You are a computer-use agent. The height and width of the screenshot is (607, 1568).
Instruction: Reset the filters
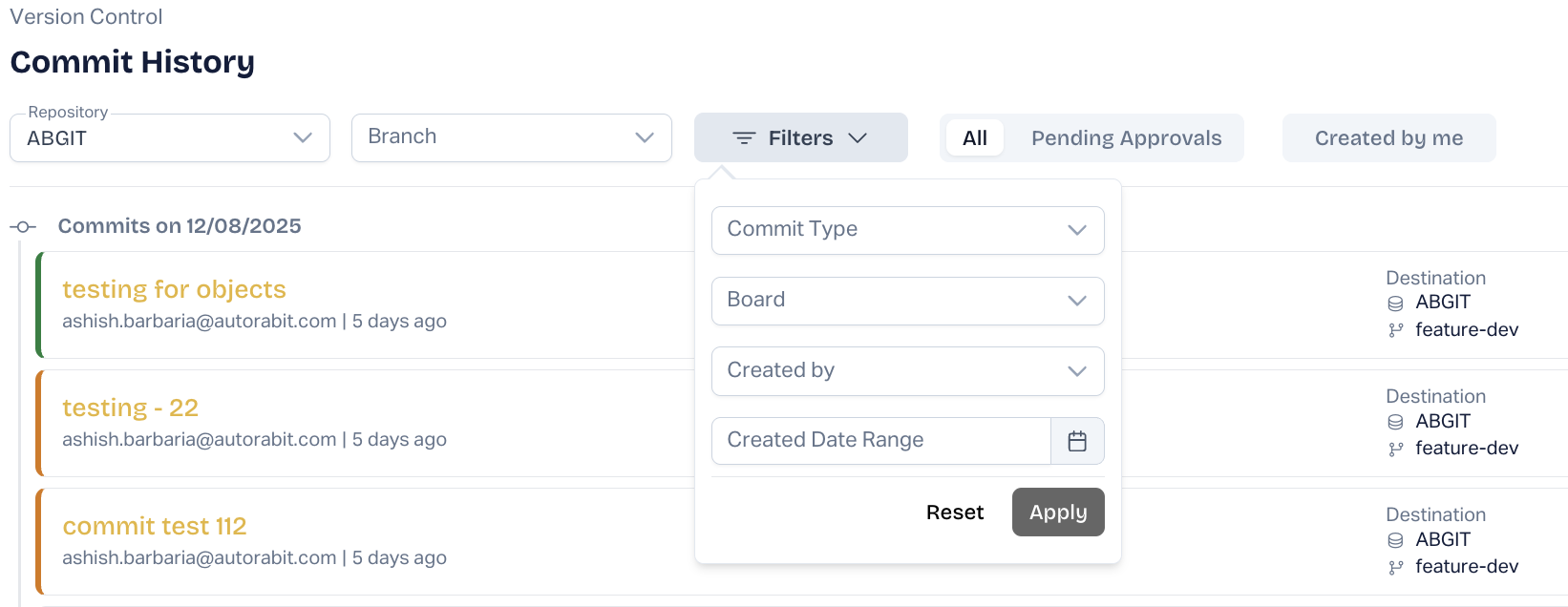(954, 513)
